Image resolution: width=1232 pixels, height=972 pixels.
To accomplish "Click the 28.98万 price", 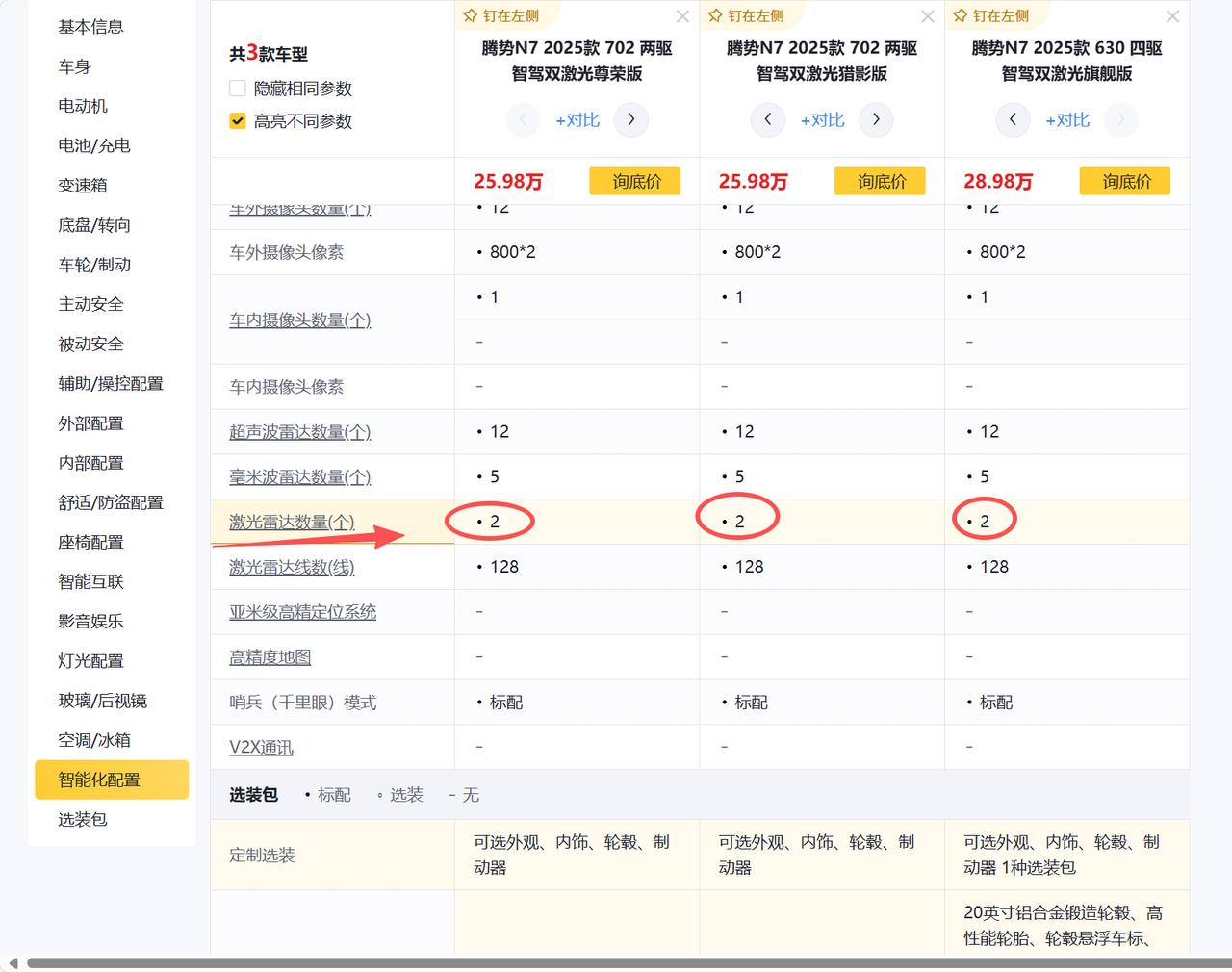I will tap(998, 182).
